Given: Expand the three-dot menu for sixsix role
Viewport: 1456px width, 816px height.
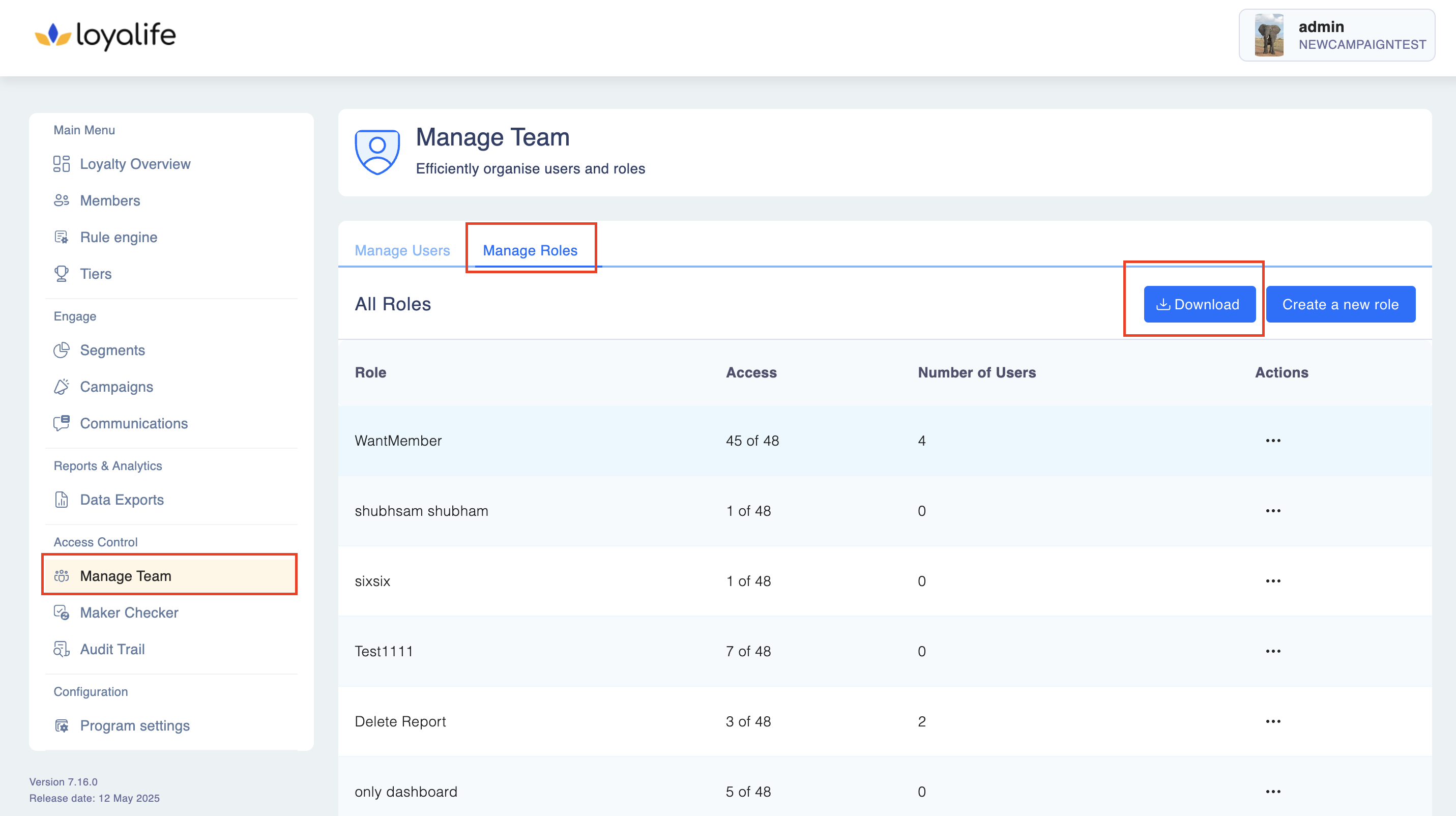Looking at the screenshot, I should (1273, 581).
